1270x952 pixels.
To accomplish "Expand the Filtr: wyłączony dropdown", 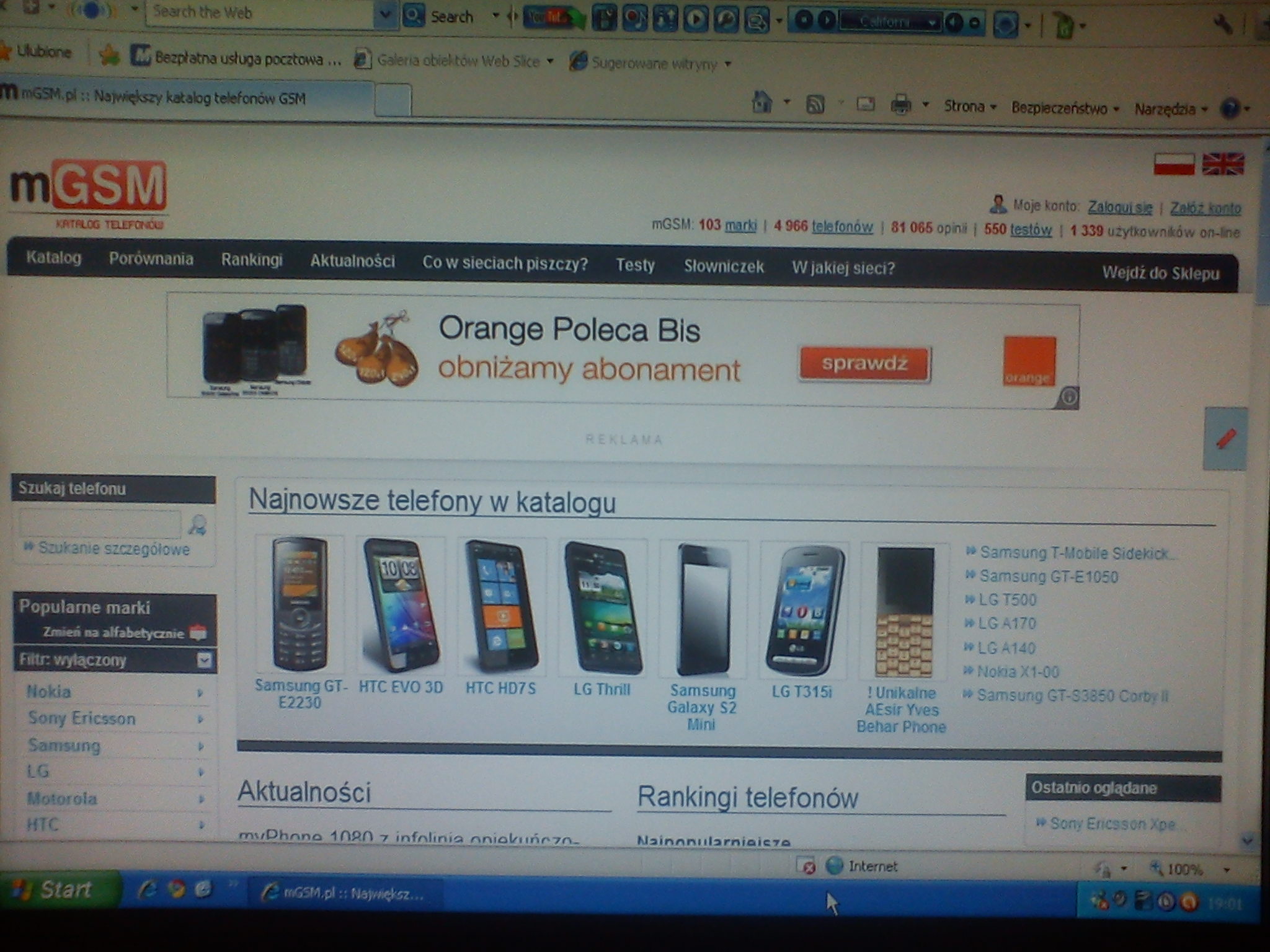I will (204, 661).
